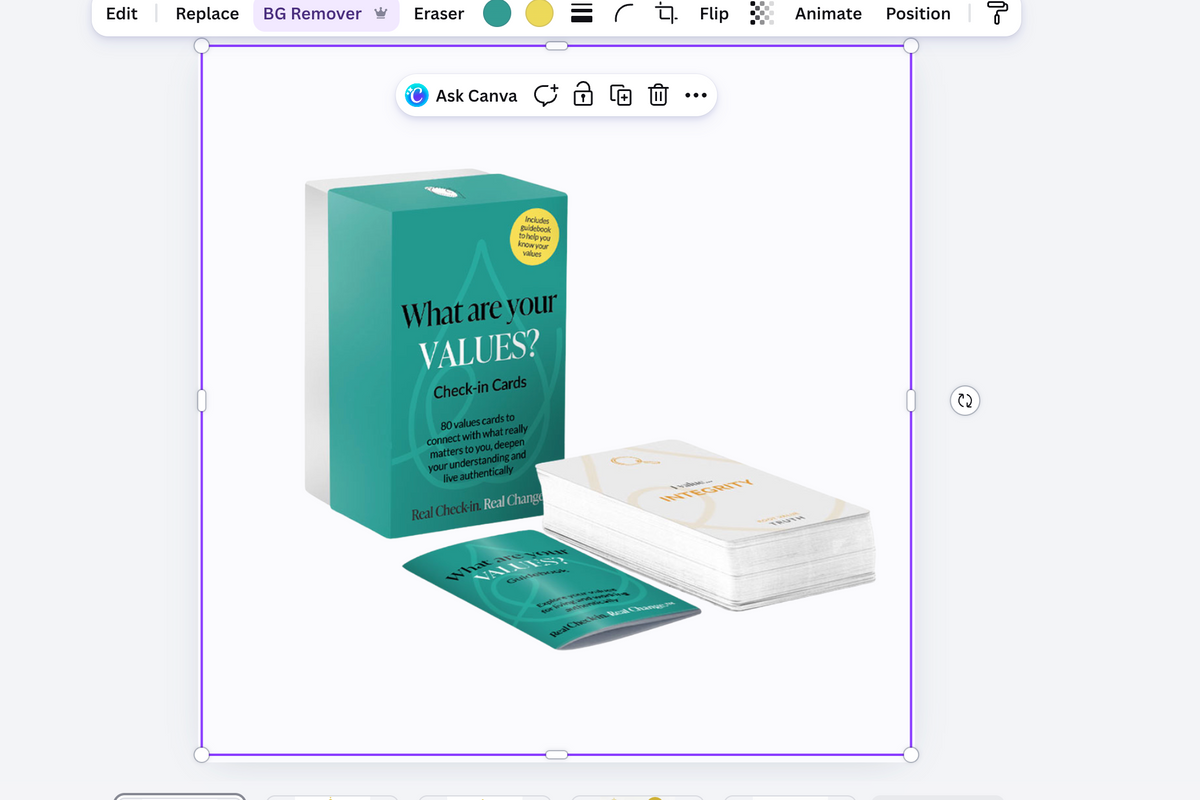The width and height of the screenshot is (1200, 800).
Task: Click the top-right corner resize handle
Action: pos(911,46)
